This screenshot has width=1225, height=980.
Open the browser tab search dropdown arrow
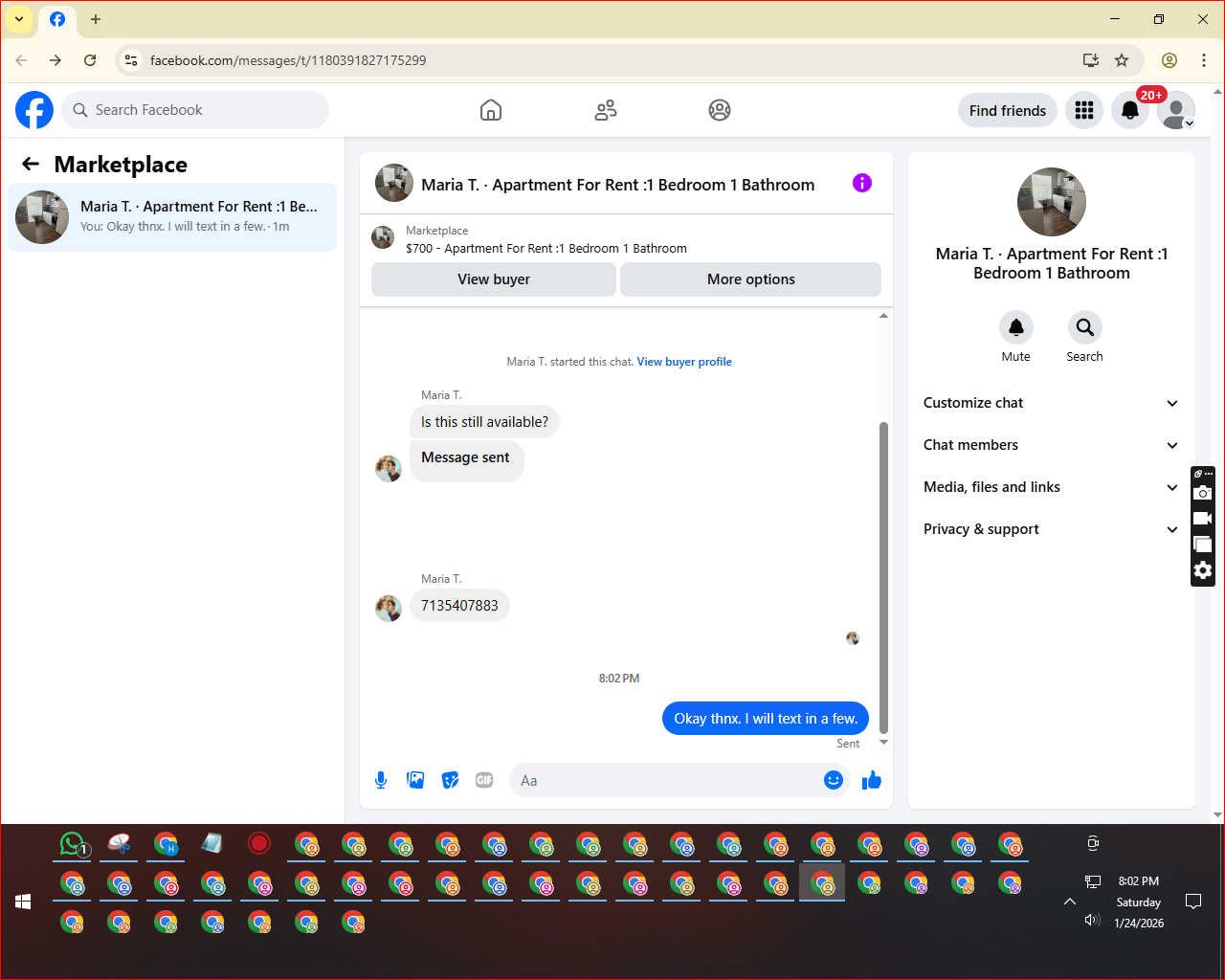19,19
